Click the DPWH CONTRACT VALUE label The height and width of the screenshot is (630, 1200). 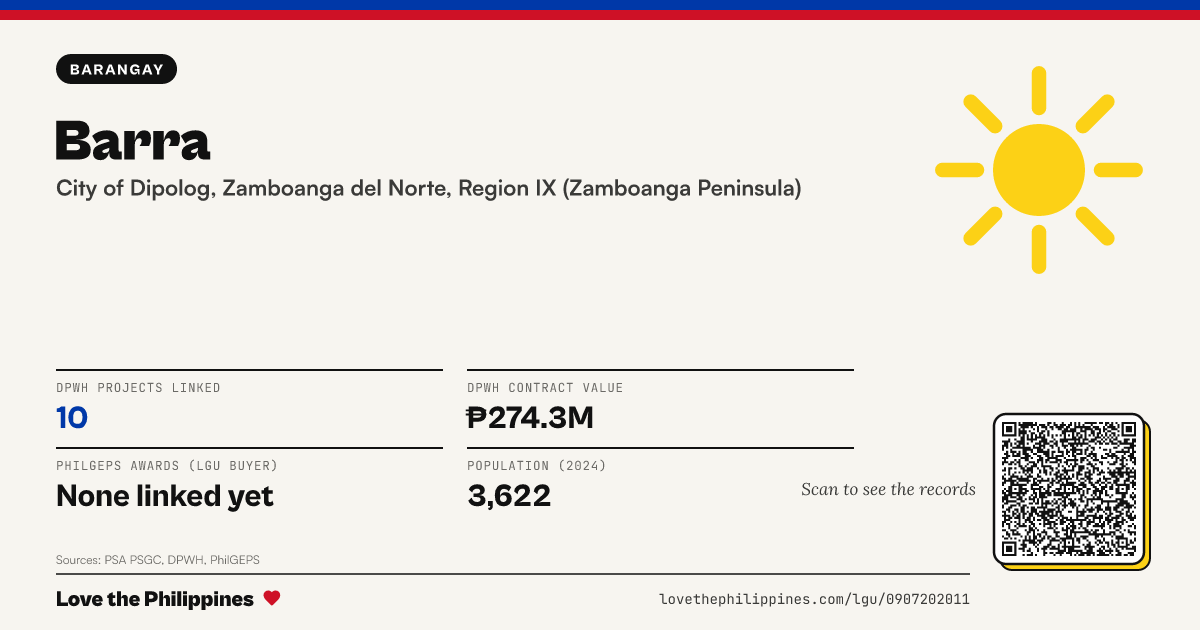pos(545,388)
